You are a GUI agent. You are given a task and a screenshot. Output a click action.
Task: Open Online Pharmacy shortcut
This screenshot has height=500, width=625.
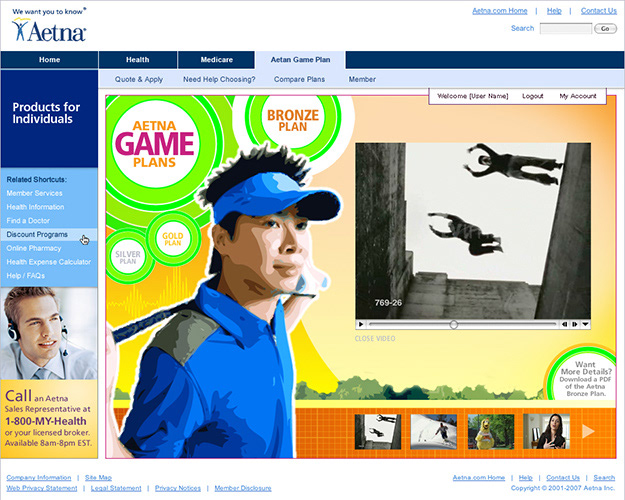tap(33, 248)
